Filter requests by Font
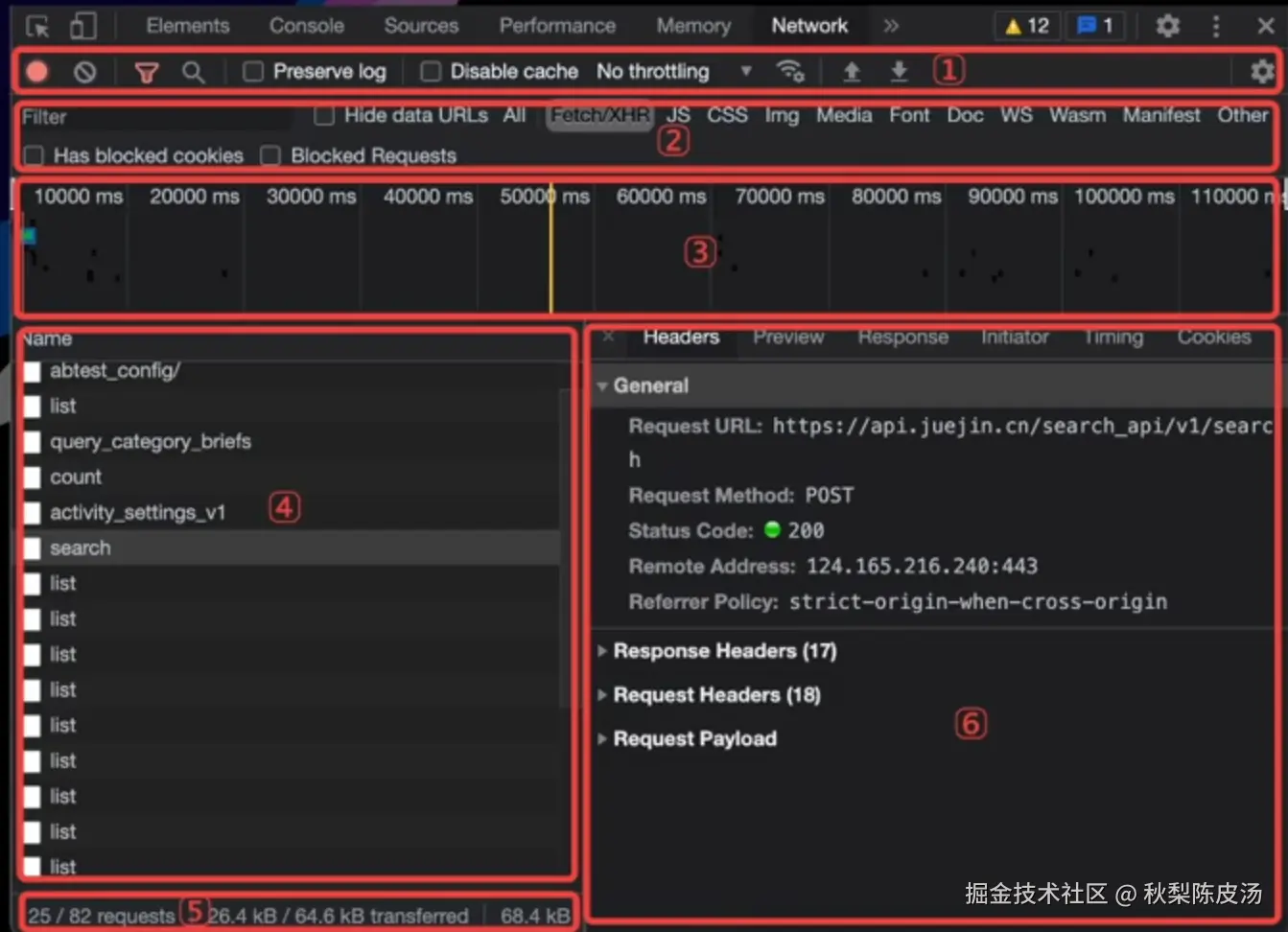 (x=909, y=115)
